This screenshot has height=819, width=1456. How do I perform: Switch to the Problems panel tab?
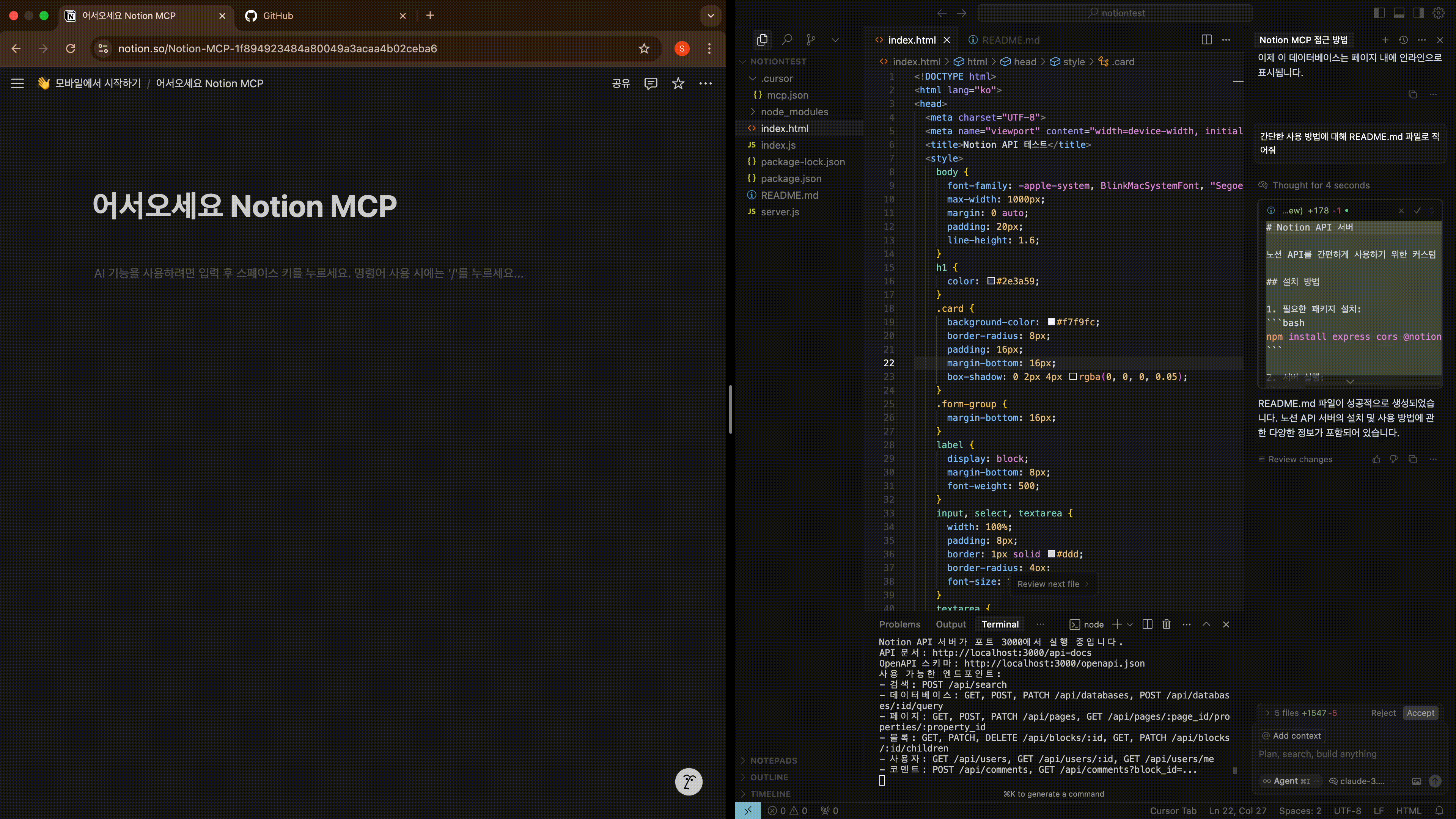[899, 624]
